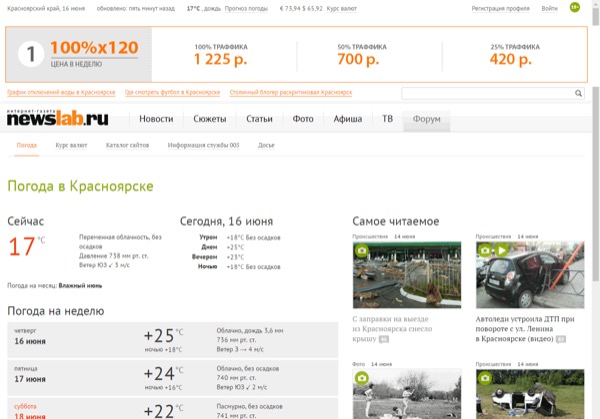
Task: Switch to the Курс валют tab
Action: click(x=71, y=145)
